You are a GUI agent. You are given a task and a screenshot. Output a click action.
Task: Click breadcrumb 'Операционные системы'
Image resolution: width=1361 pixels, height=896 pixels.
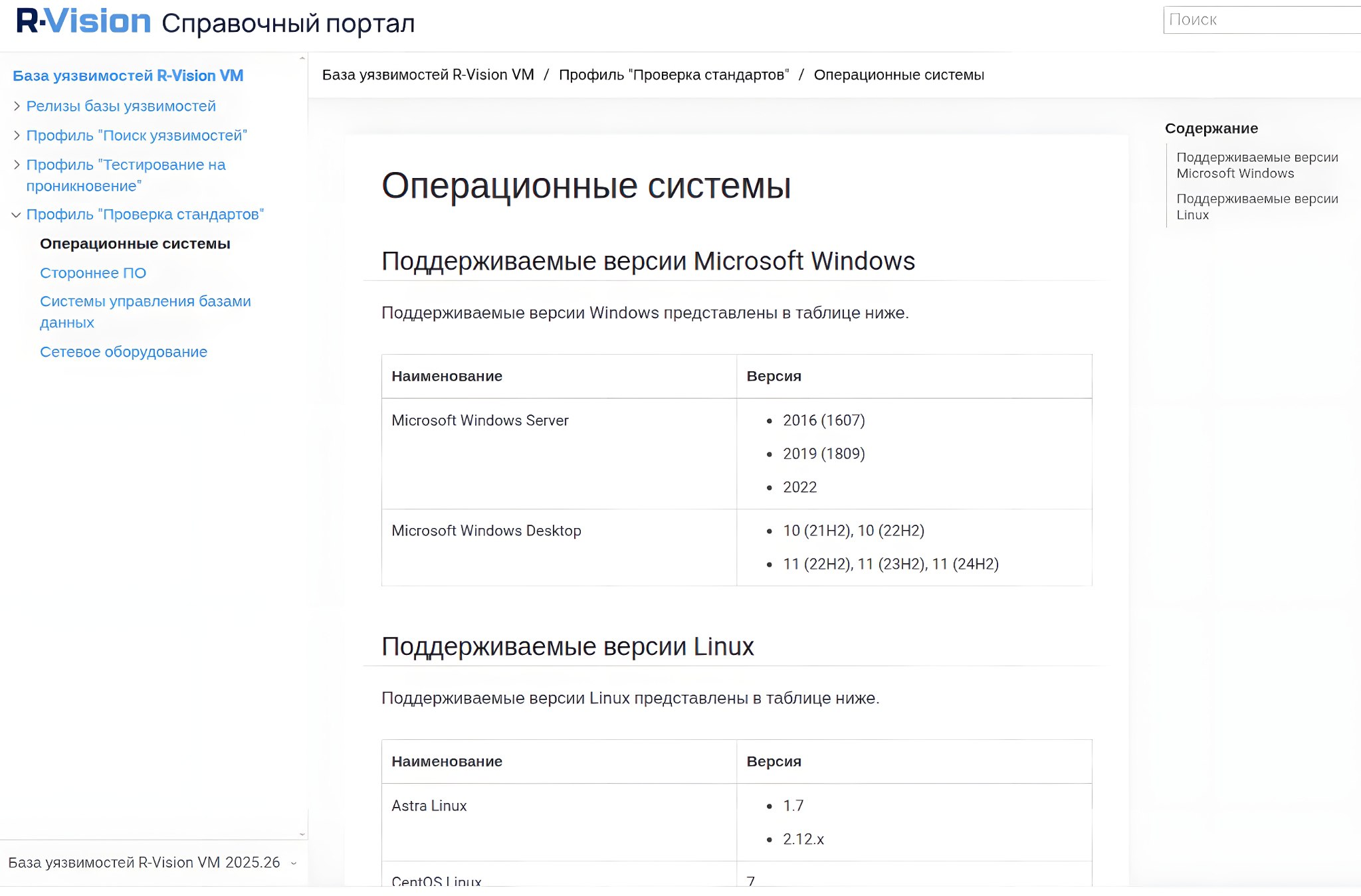point(899,75)
